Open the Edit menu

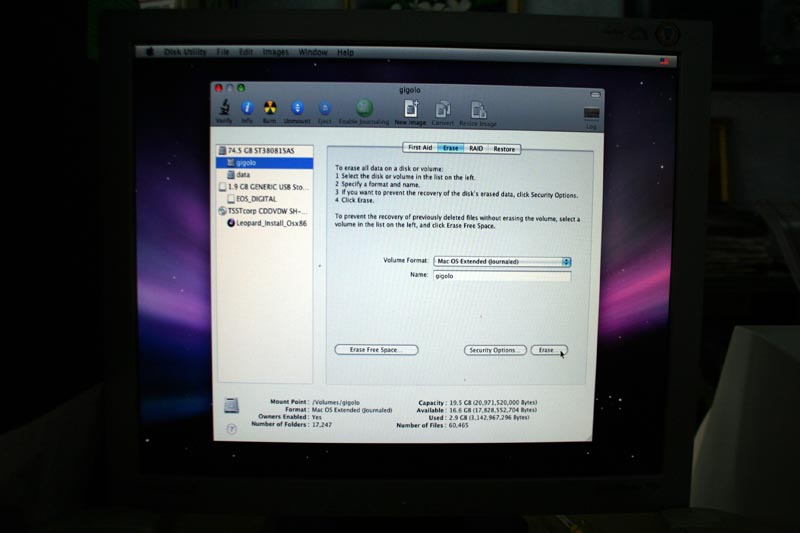246,52
